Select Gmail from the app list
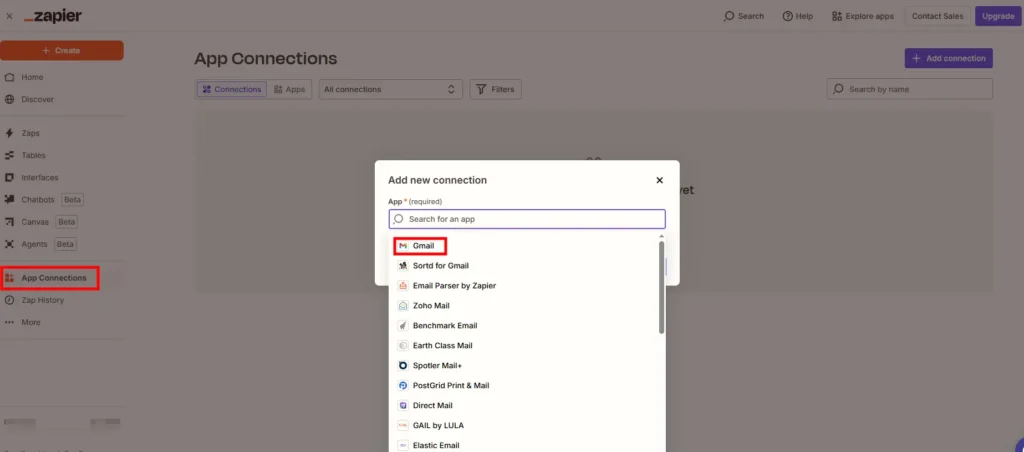Screen dimensions: 1024x452 (x=522, y=246)
